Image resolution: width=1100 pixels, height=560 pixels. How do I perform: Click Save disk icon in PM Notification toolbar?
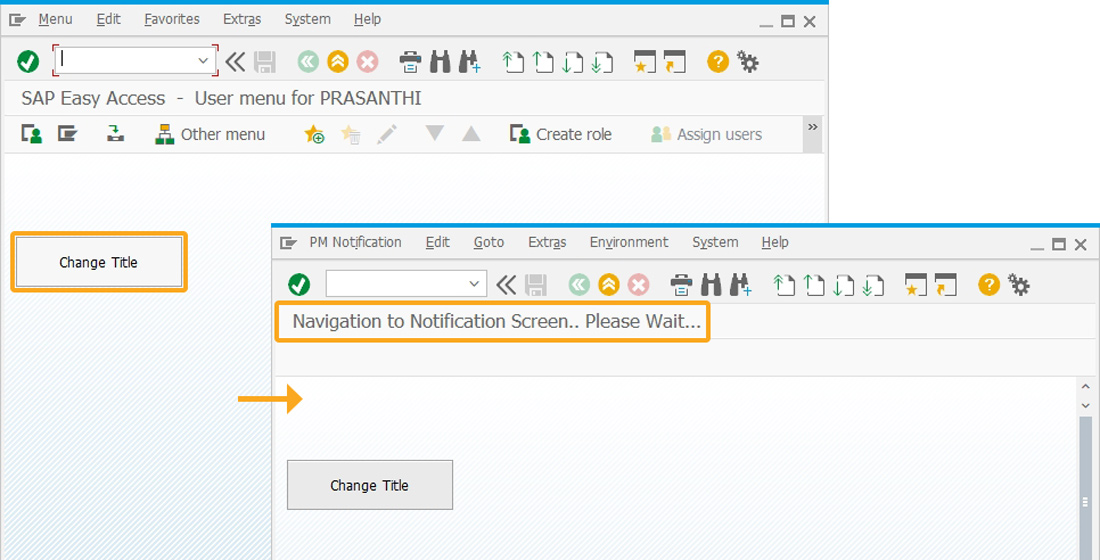point(536,284)
